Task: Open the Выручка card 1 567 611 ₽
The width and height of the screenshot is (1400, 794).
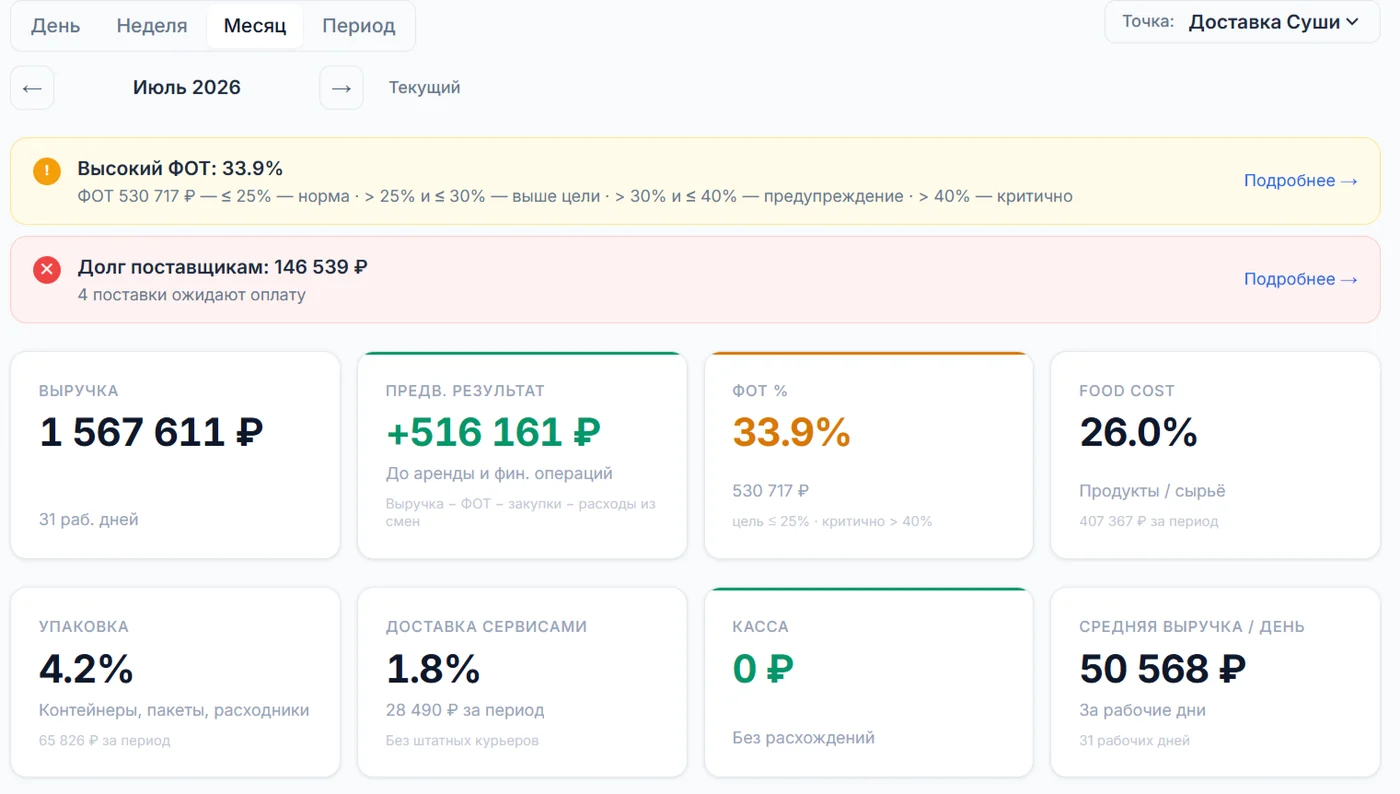Action: click(x=175, y=455)
